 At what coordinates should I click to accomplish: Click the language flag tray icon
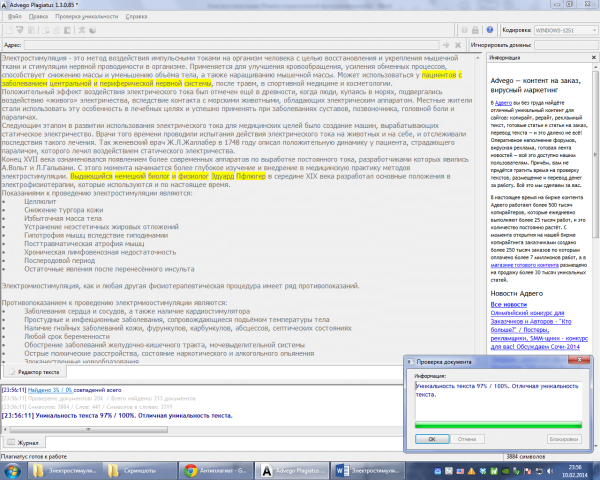(460, 471)
